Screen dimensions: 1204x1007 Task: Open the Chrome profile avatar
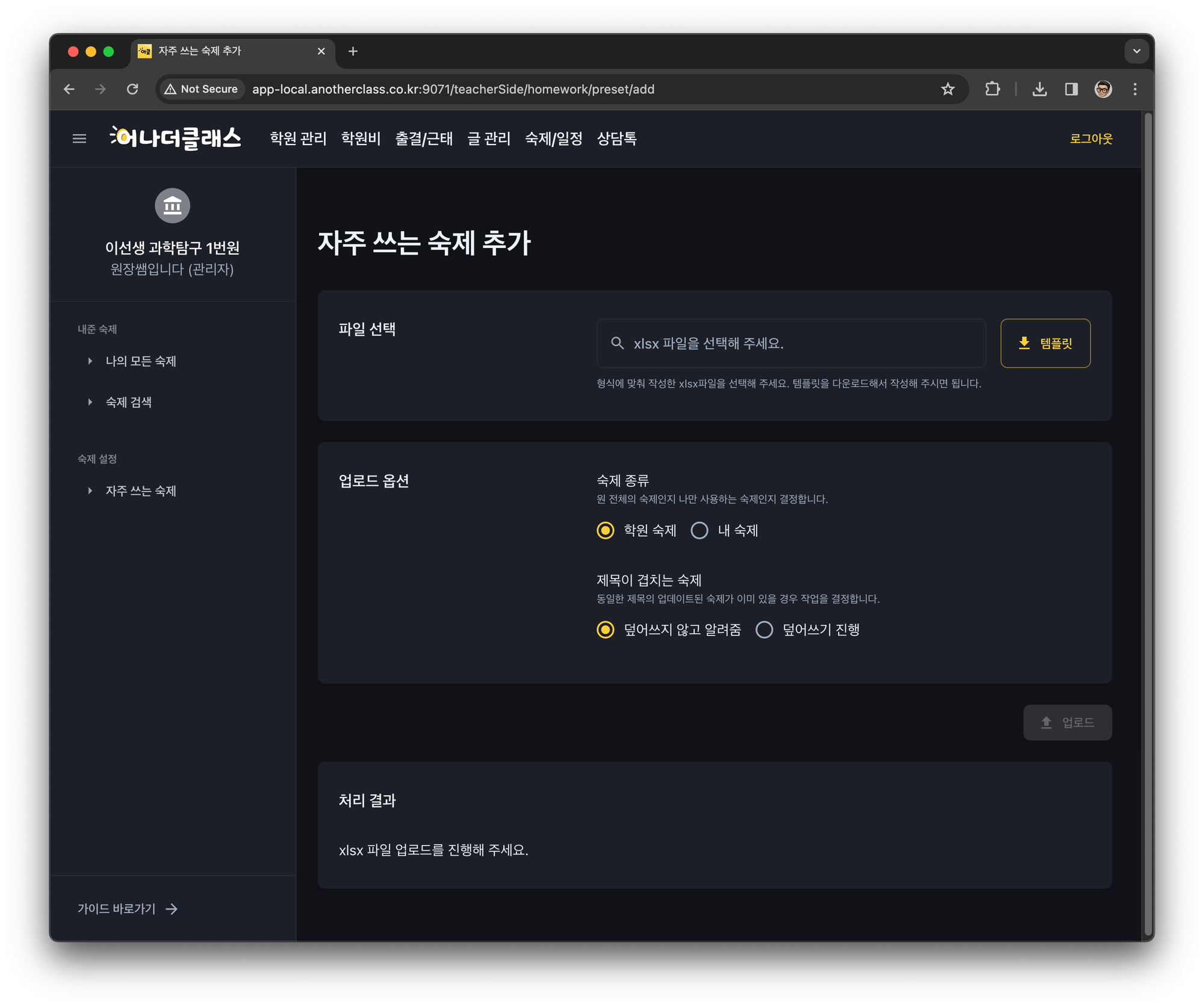pyautogui.click(x=1103, y=89)
